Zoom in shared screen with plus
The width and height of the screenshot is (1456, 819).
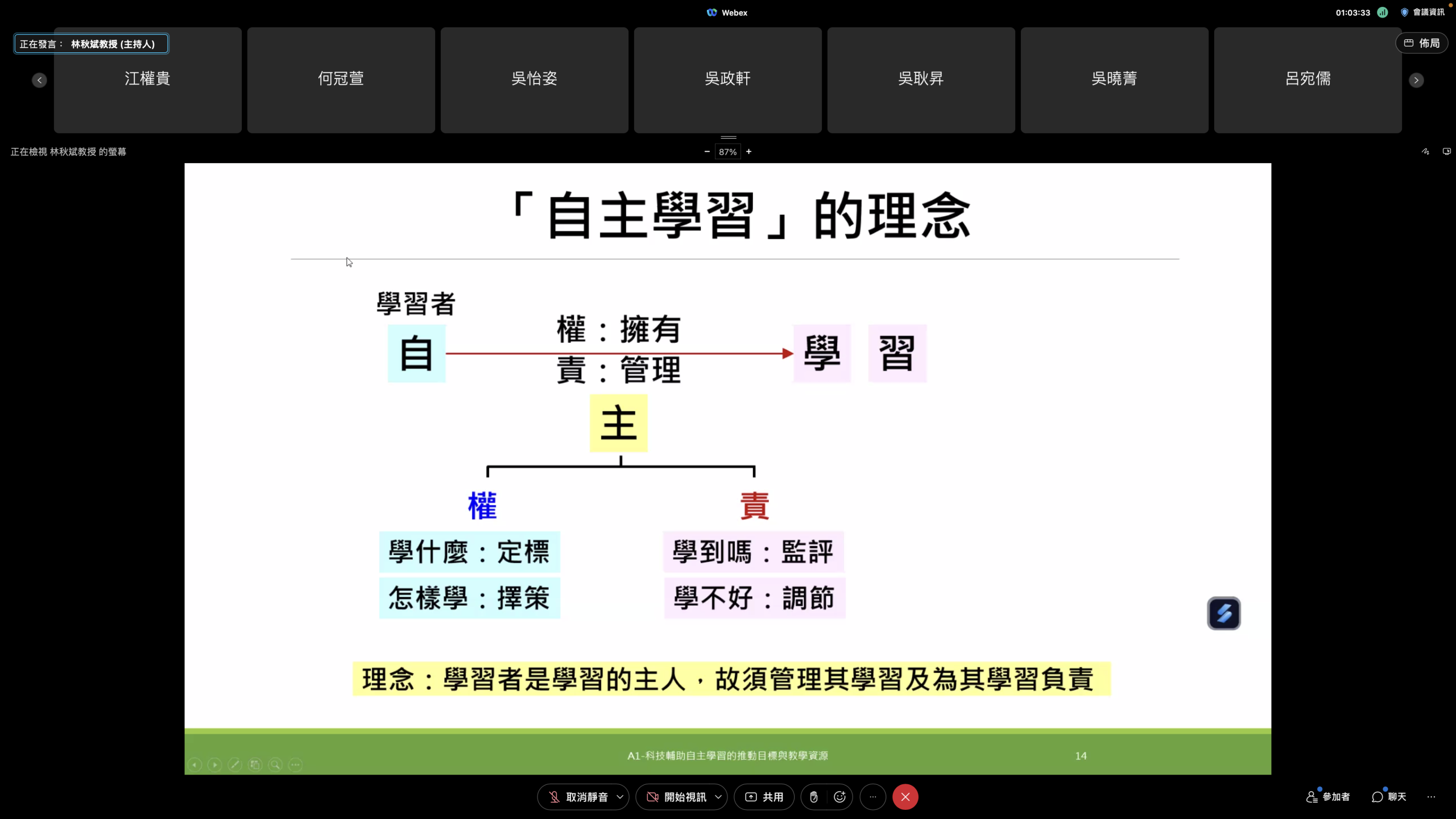748,151
